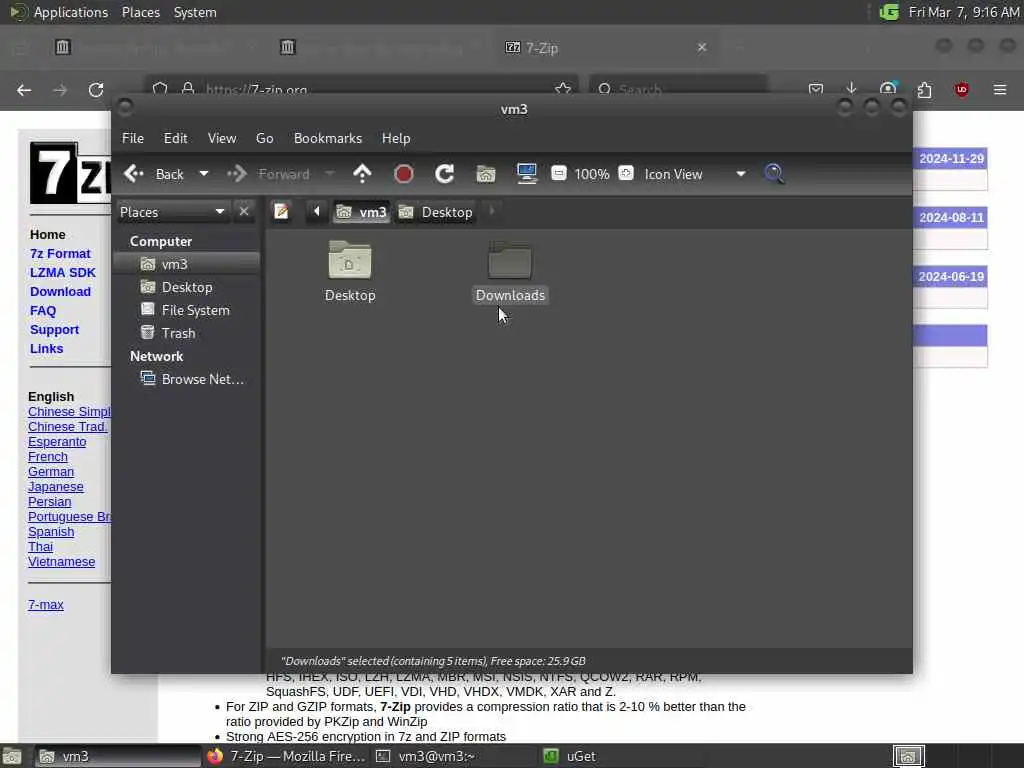Open the Firefox extensions puzzle icon
The width and height of the screenshot is (1024, 768).
pos(924,89)
